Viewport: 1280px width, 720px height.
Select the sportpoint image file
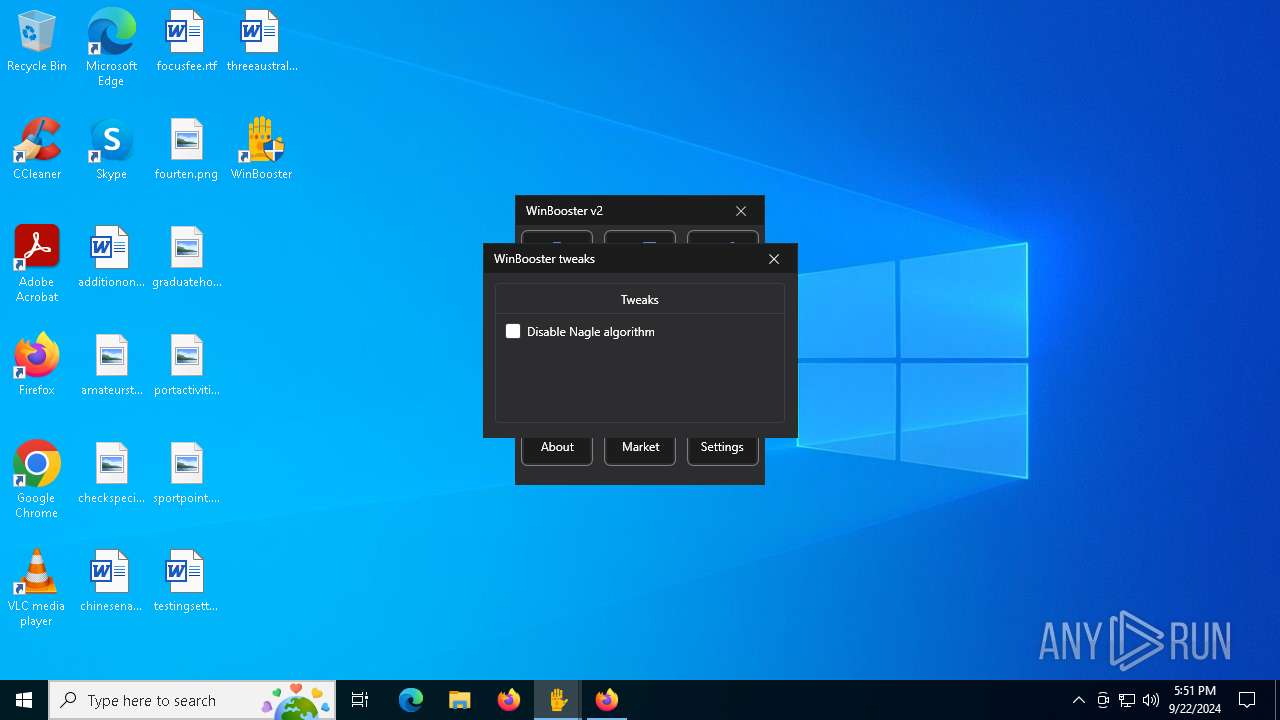tap(186, 474)
